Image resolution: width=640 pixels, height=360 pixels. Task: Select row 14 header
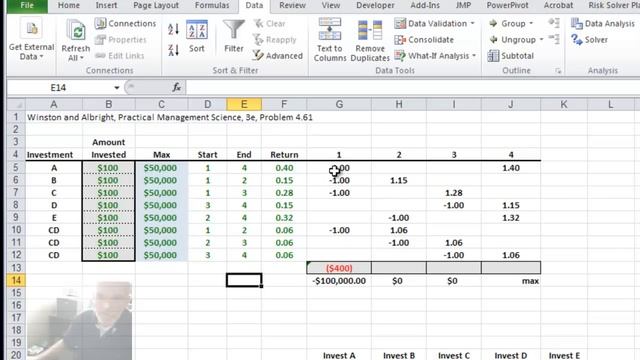16,280
